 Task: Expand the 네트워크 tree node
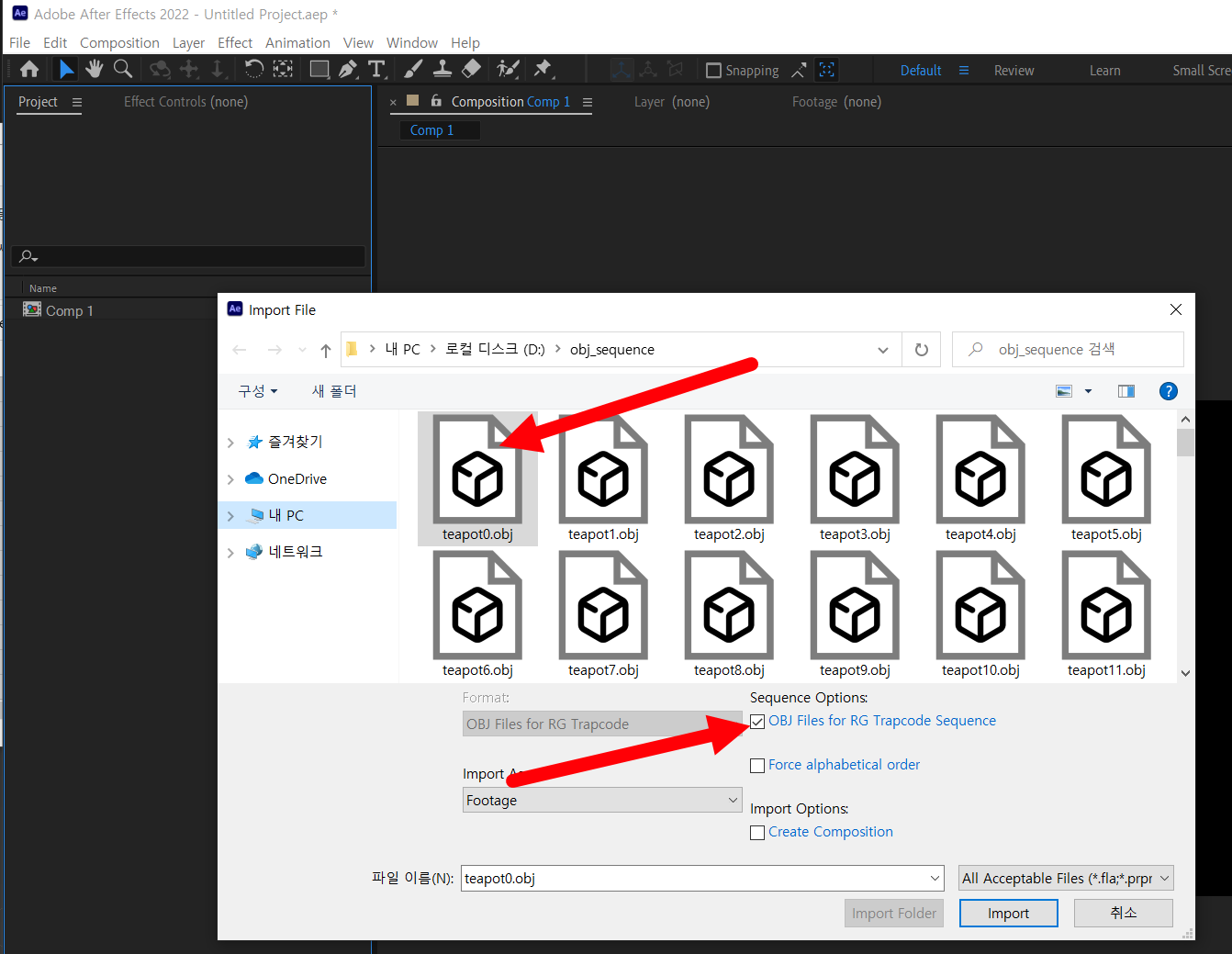click(230, 553)
